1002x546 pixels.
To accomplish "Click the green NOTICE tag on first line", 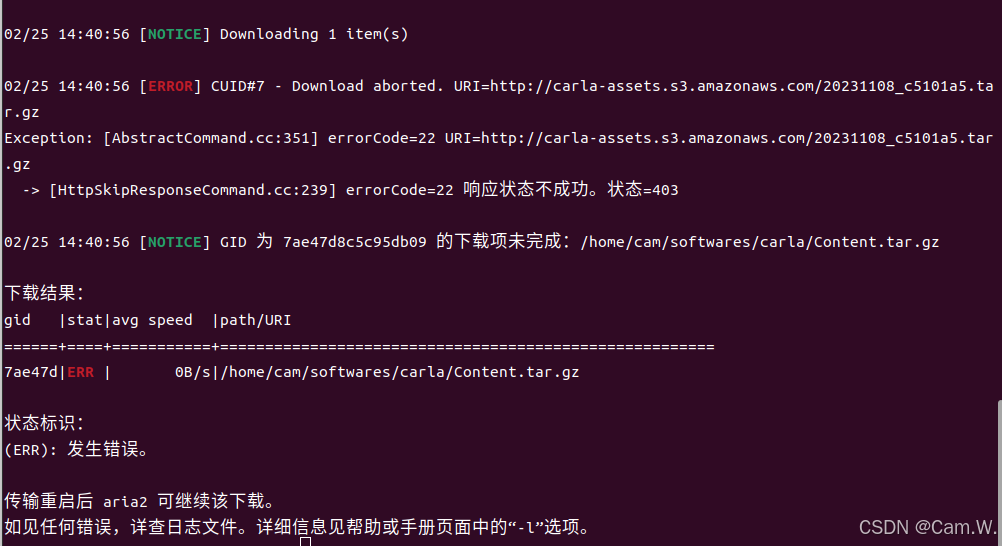I will [174, 35].
